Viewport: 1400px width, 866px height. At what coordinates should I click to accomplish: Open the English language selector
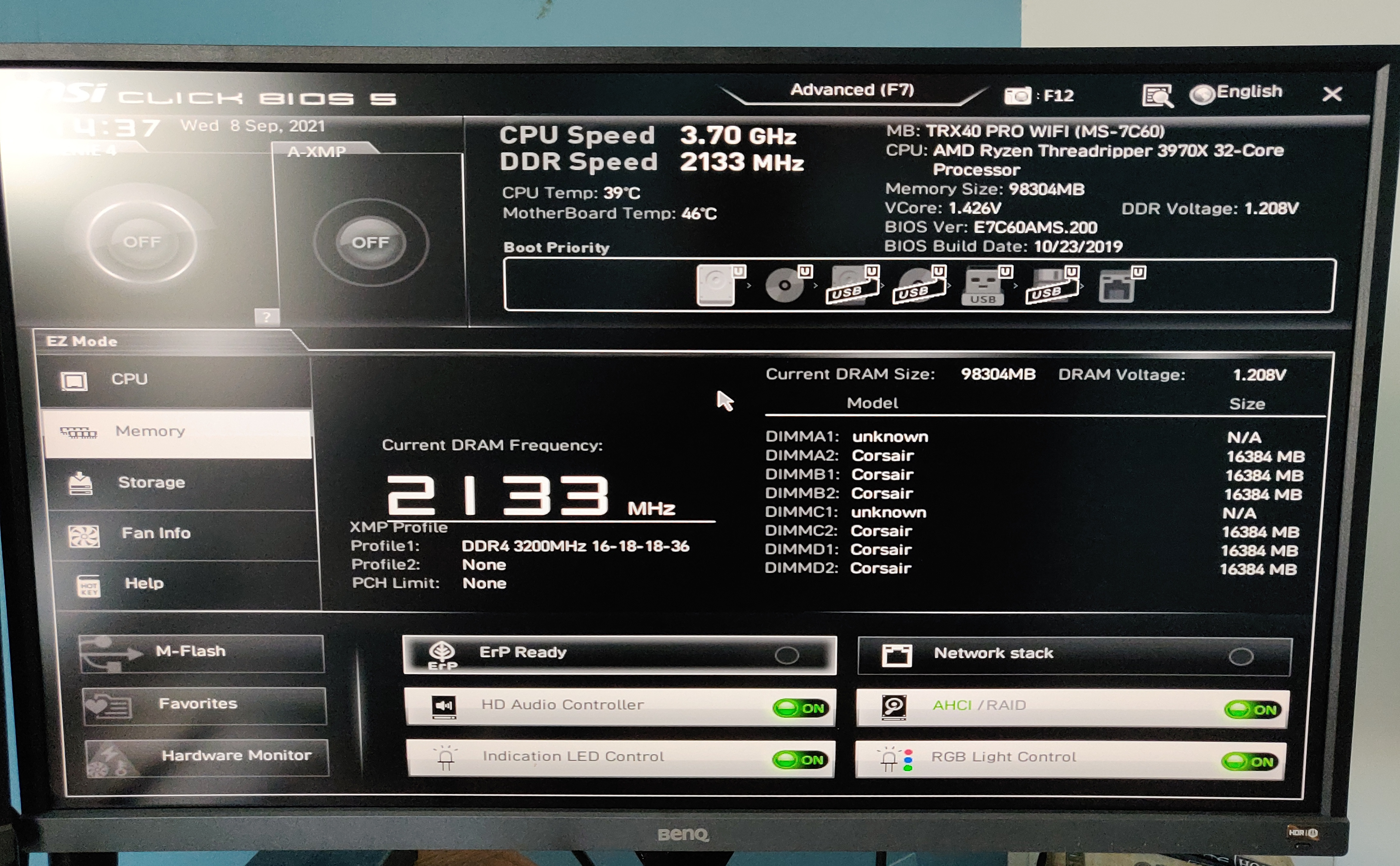(x=1237, y=92)
